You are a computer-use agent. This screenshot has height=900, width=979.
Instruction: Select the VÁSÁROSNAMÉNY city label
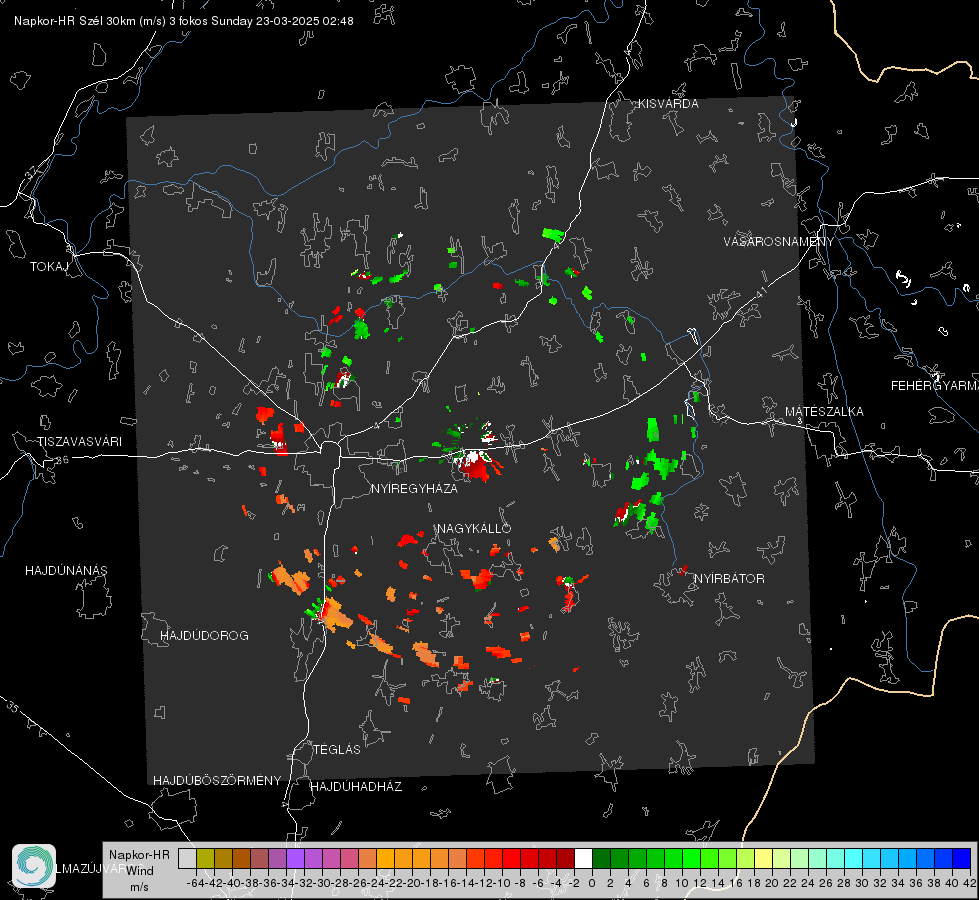pos(779,242)
